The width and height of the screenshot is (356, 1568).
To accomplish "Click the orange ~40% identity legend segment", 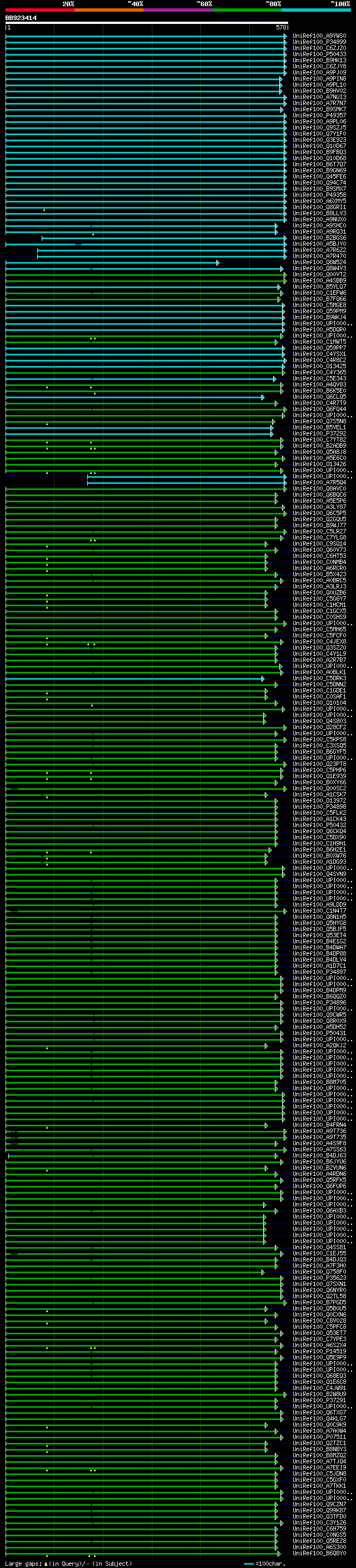I will (x=109, y=10).
